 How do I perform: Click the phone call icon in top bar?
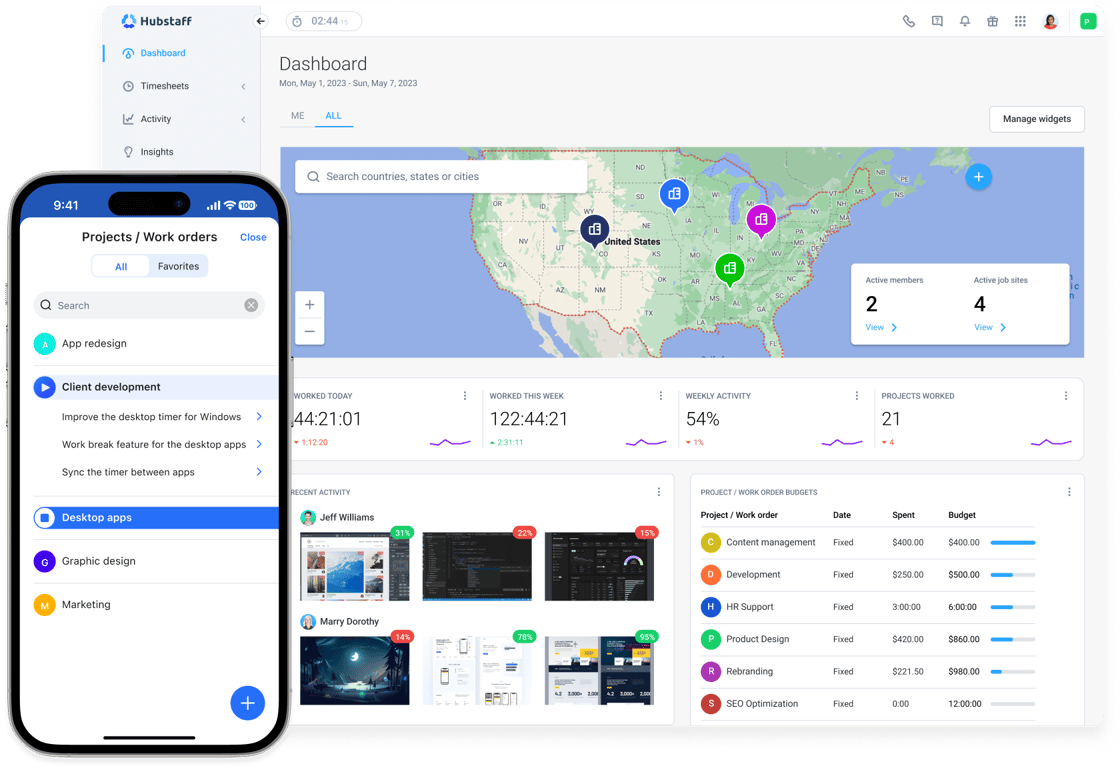tap(909, 21)
